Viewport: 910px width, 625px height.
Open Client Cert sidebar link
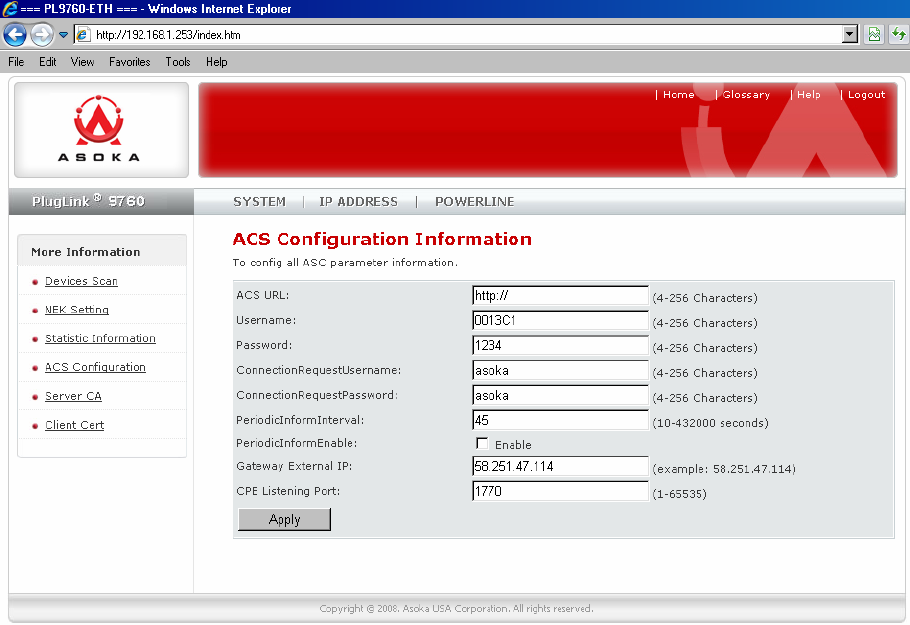pyautogui.click(x=74, y=425)
